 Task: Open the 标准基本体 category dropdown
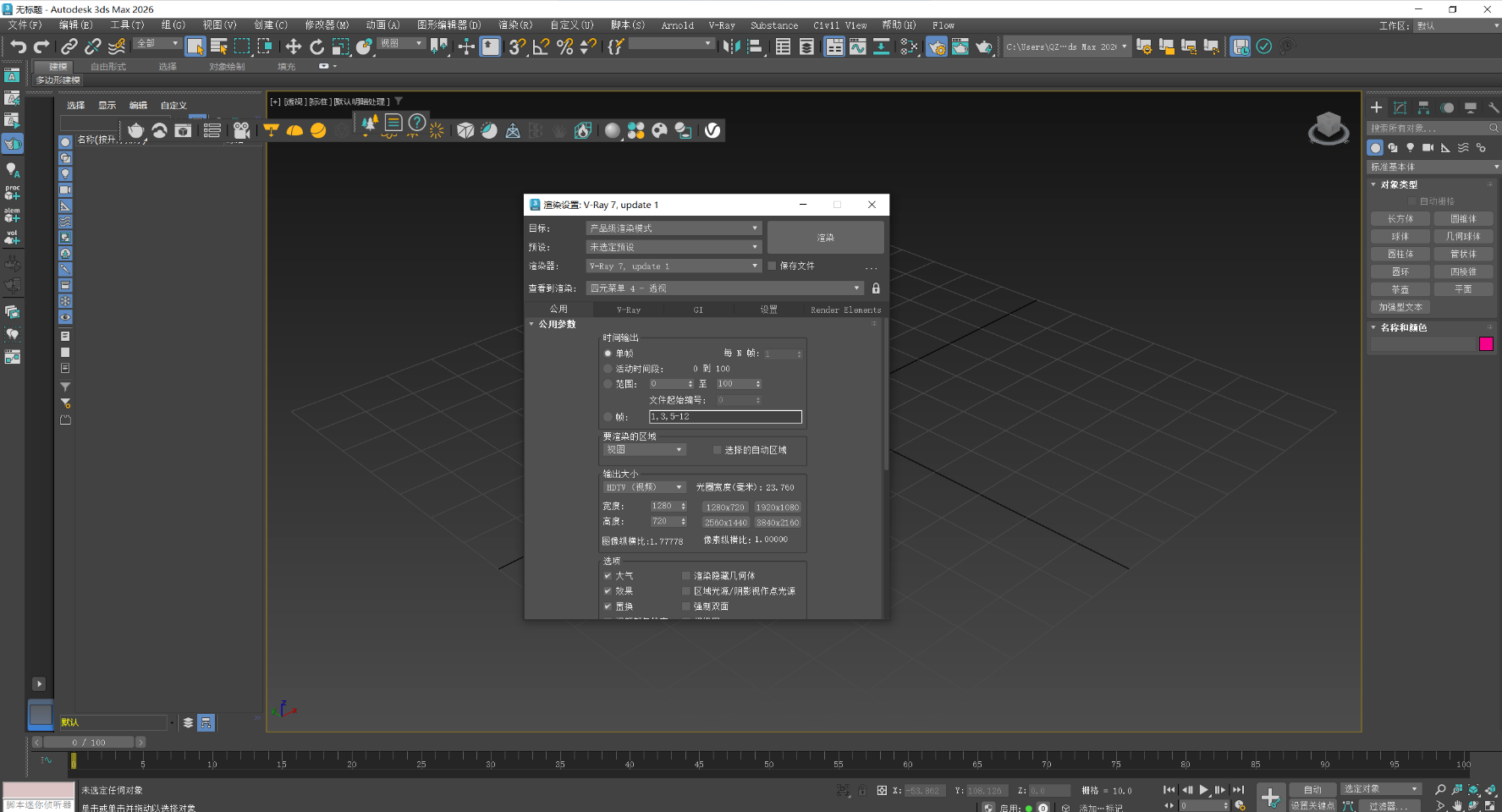1433,167
